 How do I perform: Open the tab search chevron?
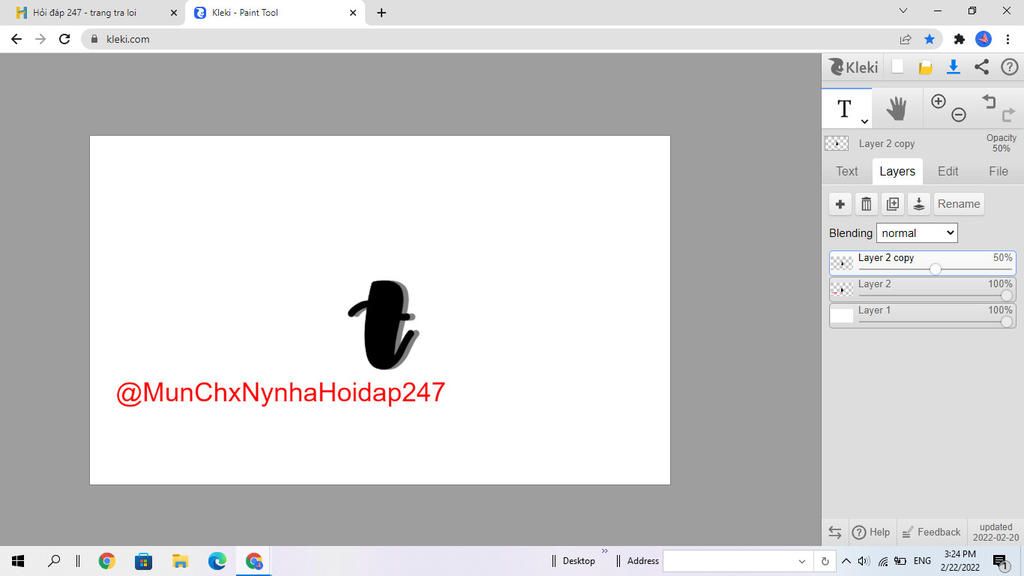(x=903, y=10)
